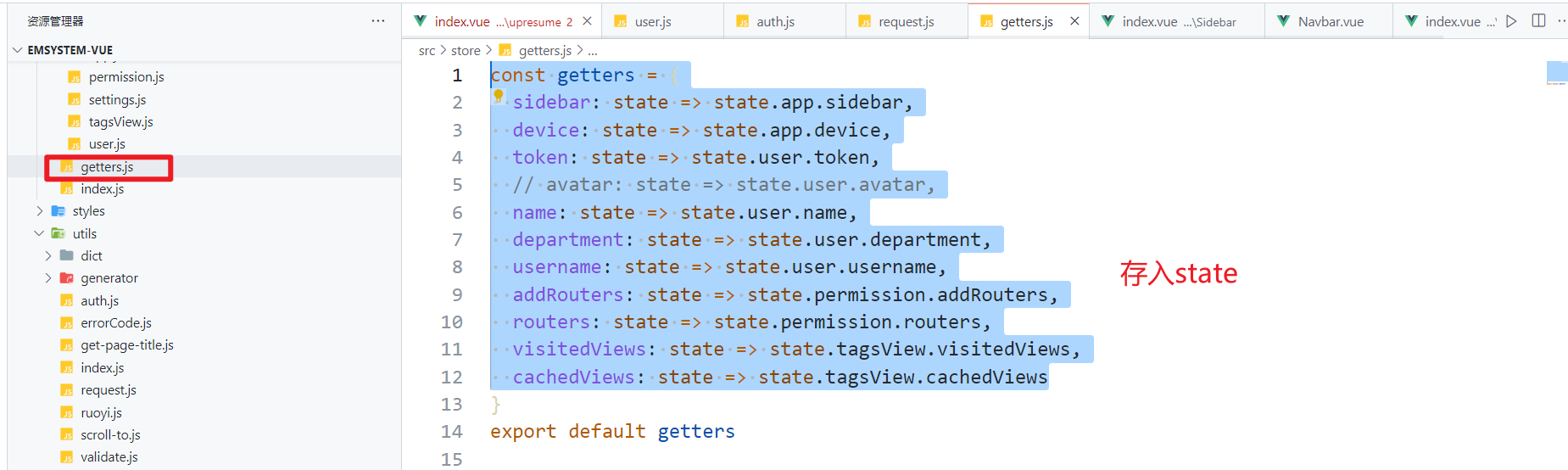The height and width of the screenshot is (470, 1568).
Task: Open permission.js in the file tree
Action: click(x=126, y=77)
